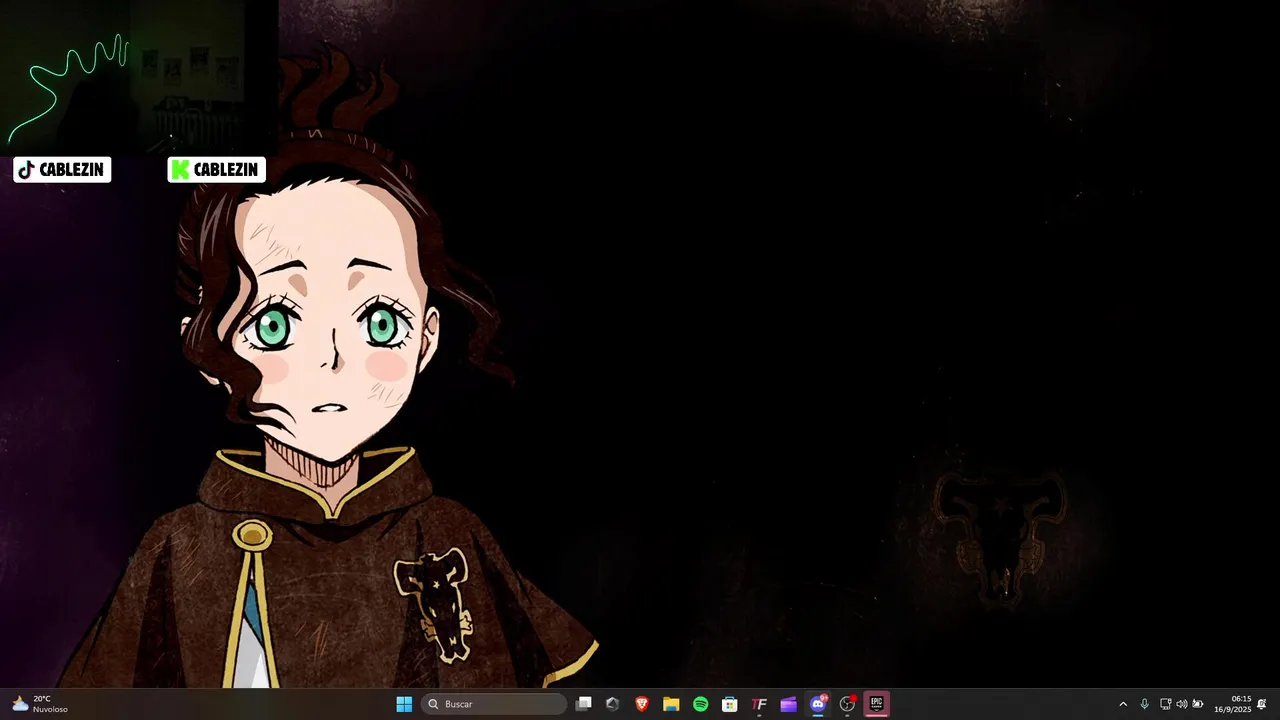Open the Windows Start menu
Image resolution: width=1280 pixels, height=720 pixels.
click(x=404, y=704)
